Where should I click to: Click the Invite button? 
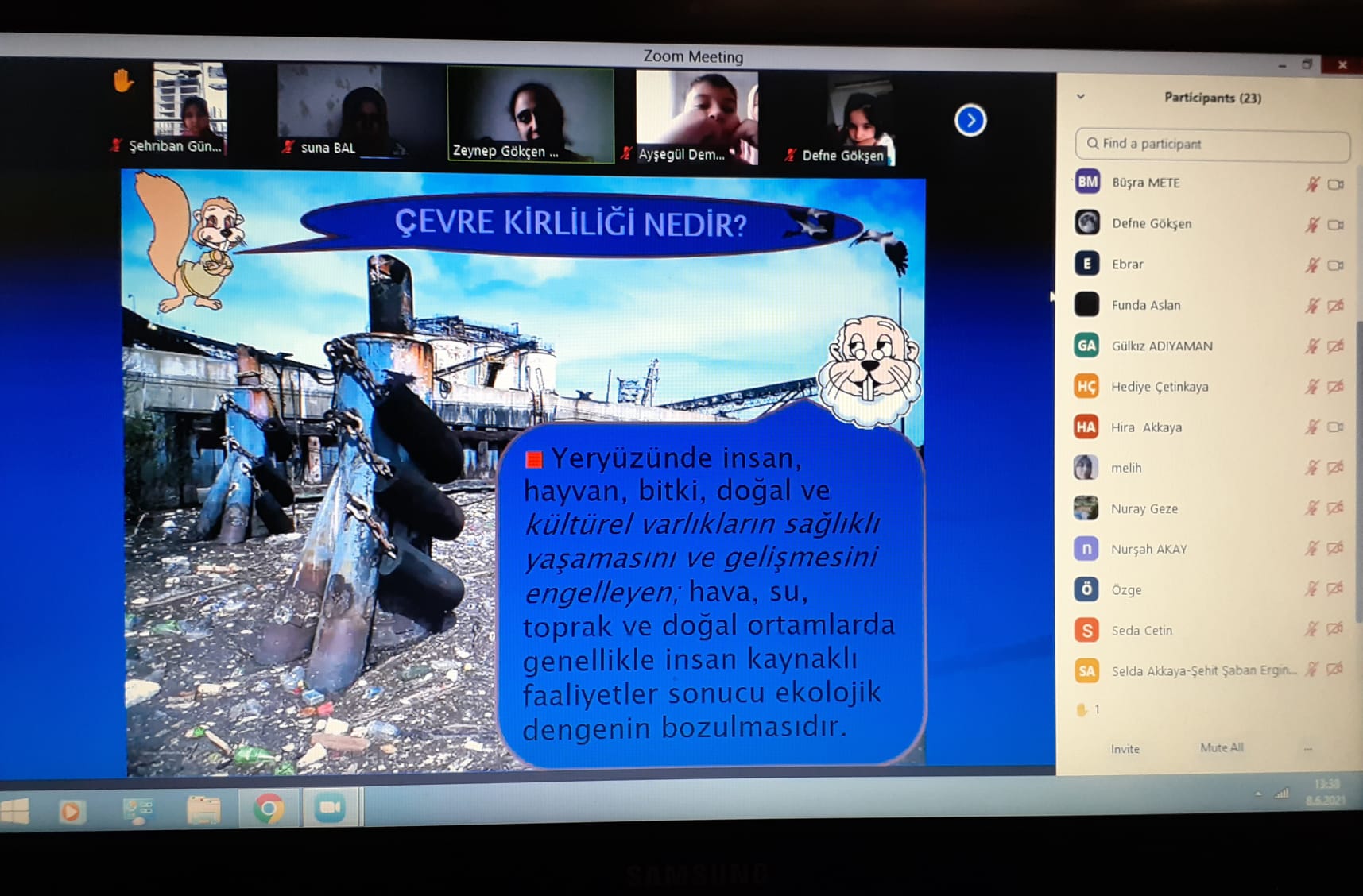pos(1125,749)
